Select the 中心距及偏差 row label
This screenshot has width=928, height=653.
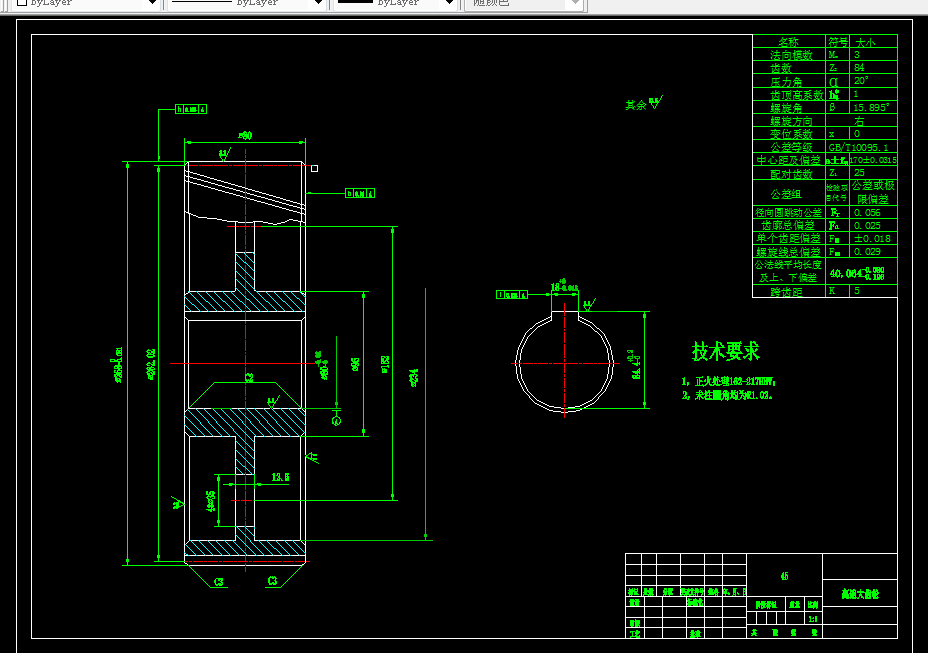point(789,160)
